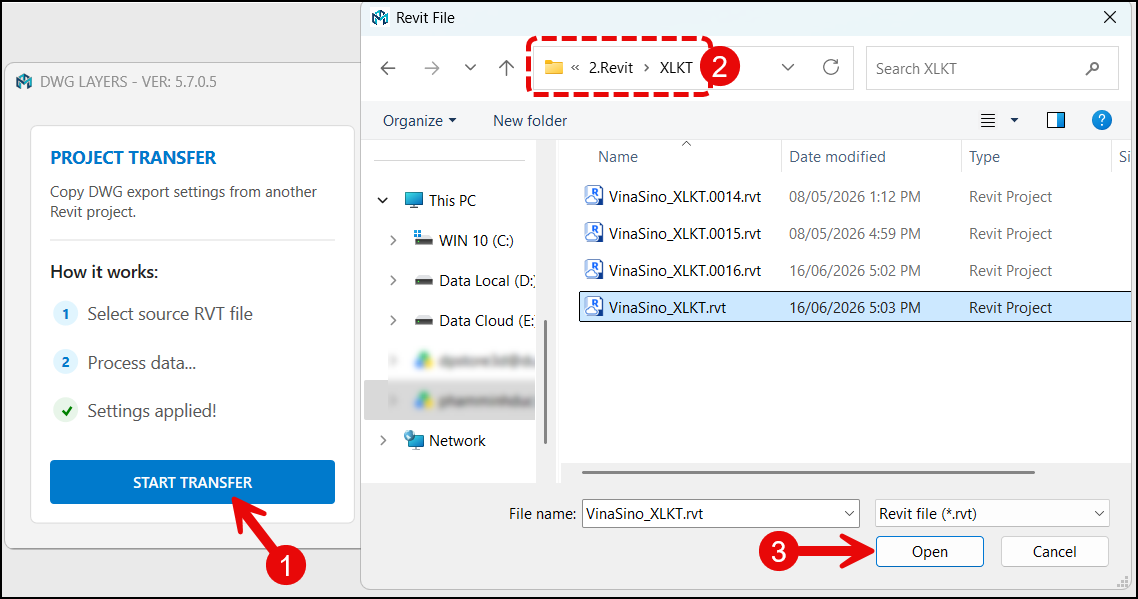Click Revit icon of VinaSino_XLKT.rvt row

click(x=594, y=306)
